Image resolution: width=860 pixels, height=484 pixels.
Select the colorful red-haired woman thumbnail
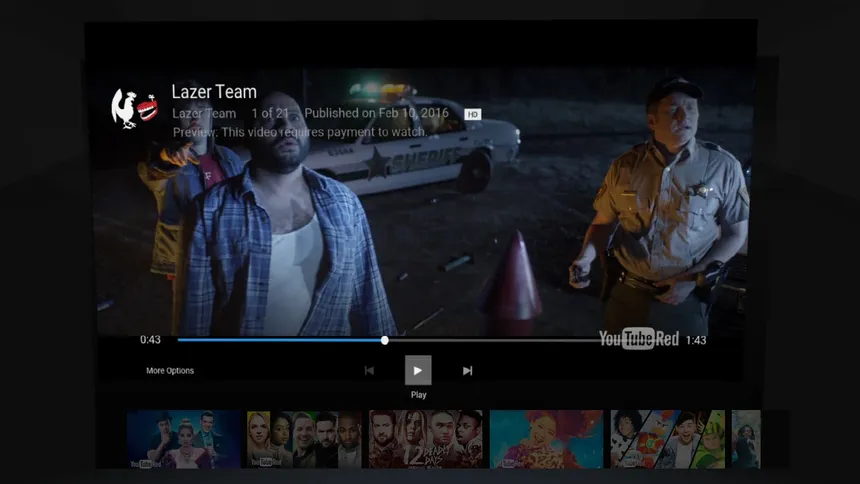click(546, 439)
